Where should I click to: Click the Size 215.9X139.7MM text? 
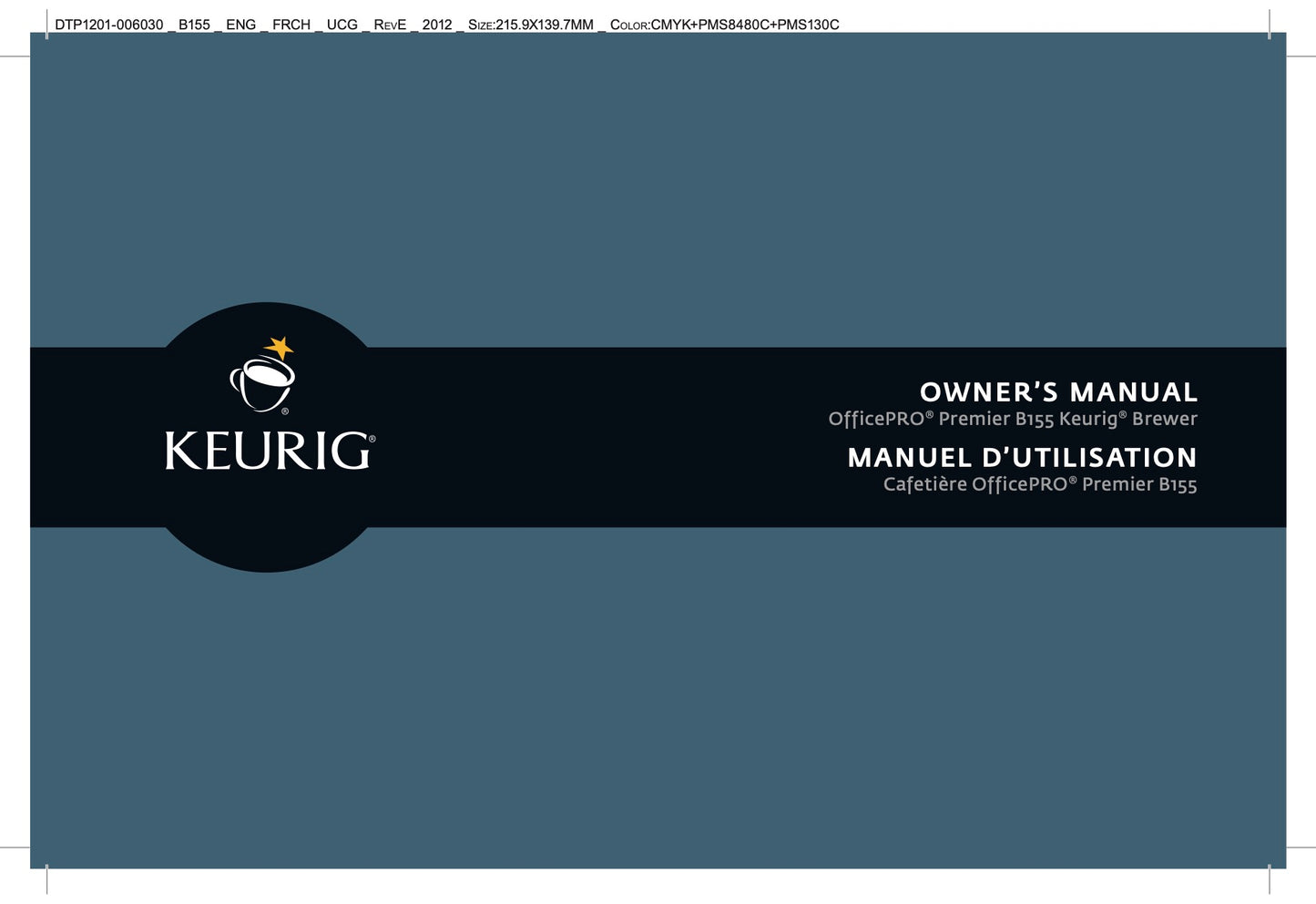click(x=530, y=25)
